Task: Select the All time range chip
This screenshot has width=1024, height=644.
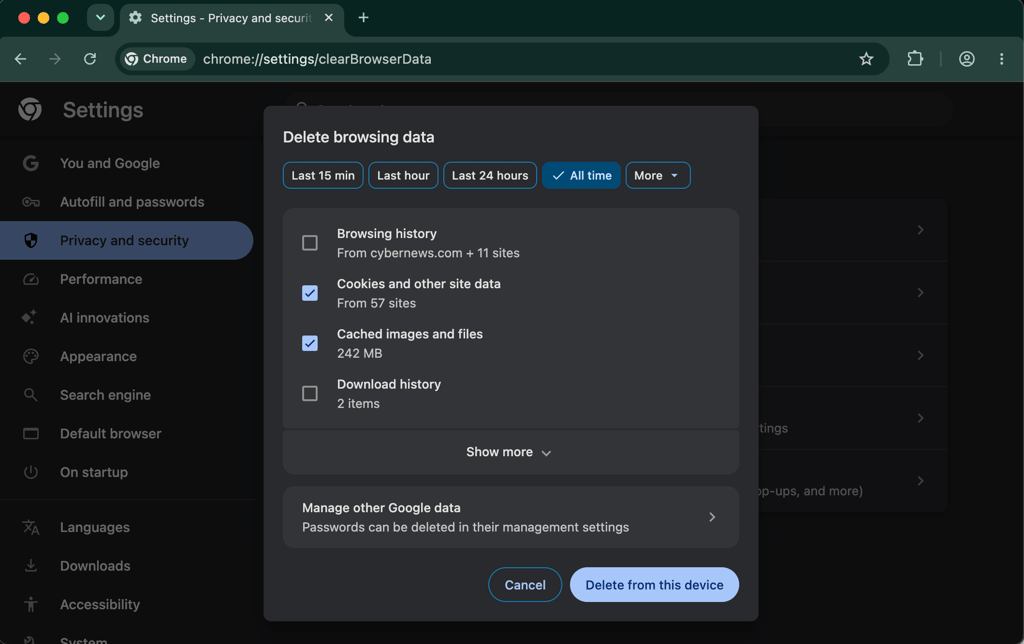Action: [581, 175]
